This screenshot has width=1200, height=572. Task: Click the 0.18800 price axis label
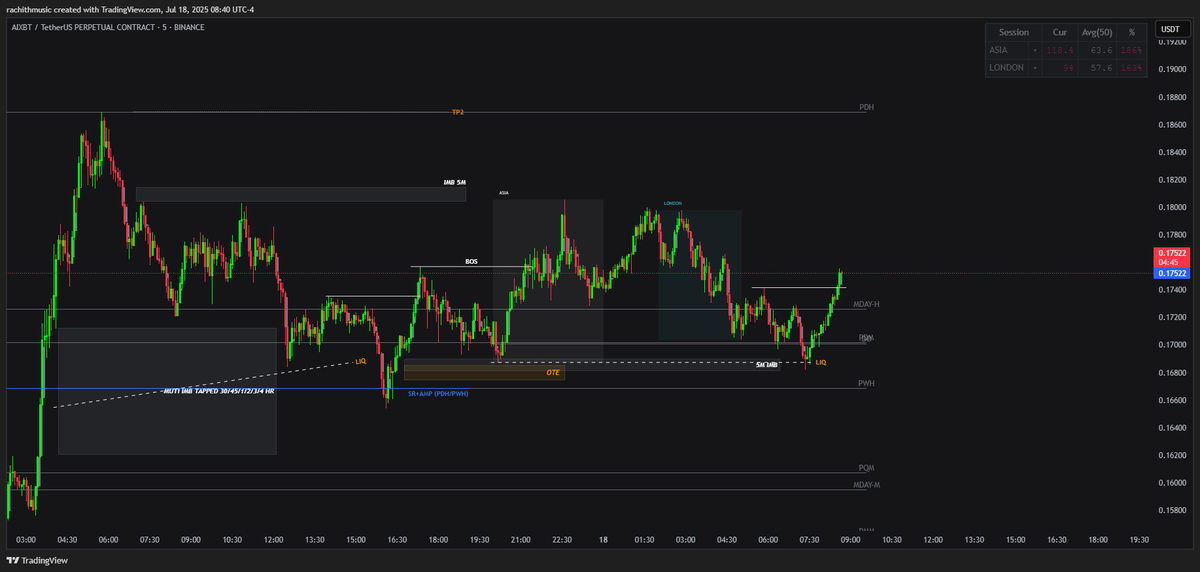[x=1172, y=97]
